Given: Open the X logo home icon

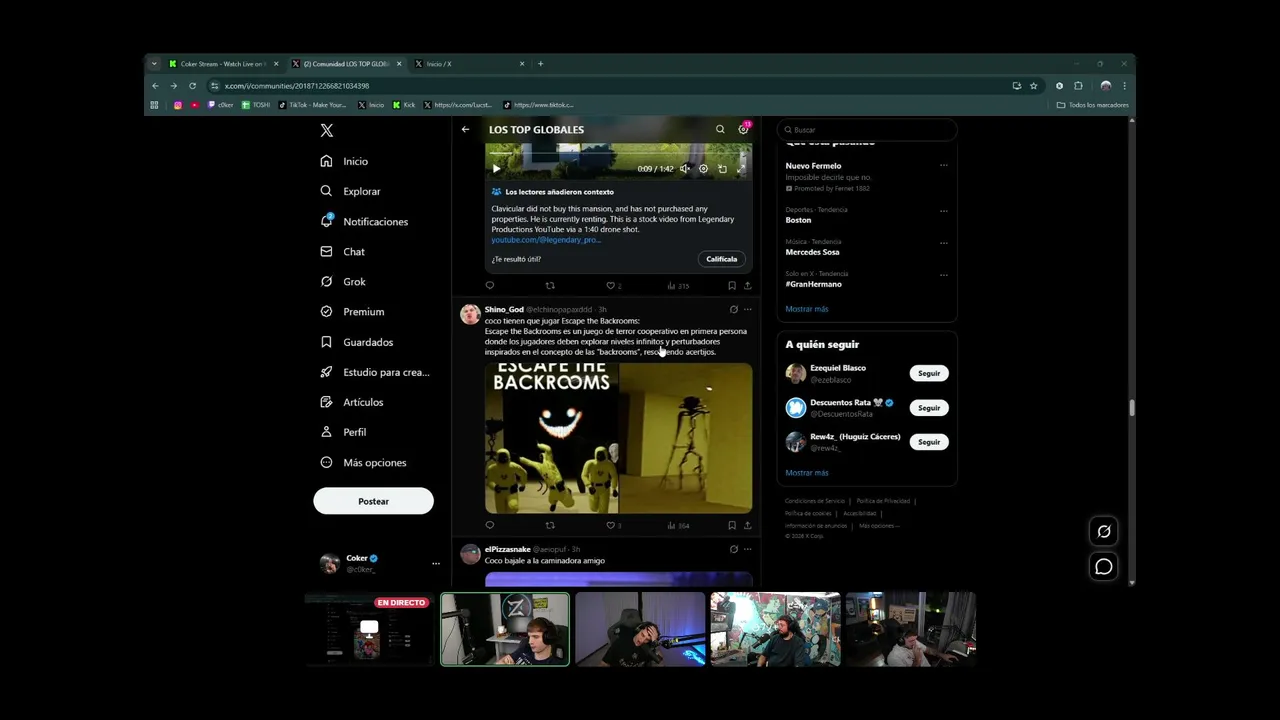Looking at the screenshot, I should click(x=326, y=131).
